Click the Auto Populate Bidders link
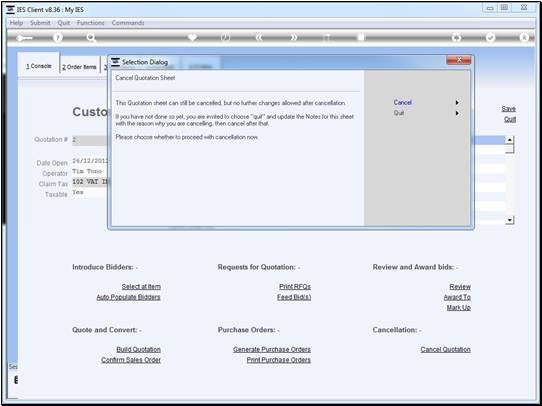This screenshot has width=542, height=406. click(x=128, y=297)
